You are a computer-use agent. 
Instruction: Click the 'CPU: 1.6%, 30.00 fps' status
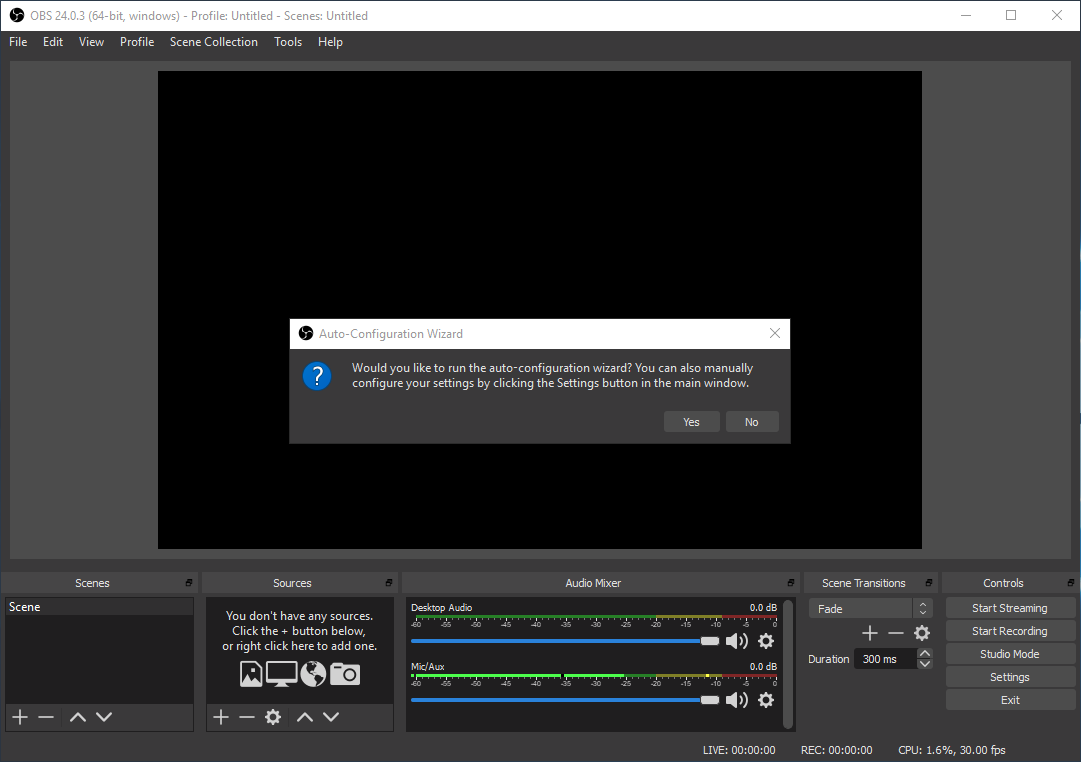(x=952, y=750)
